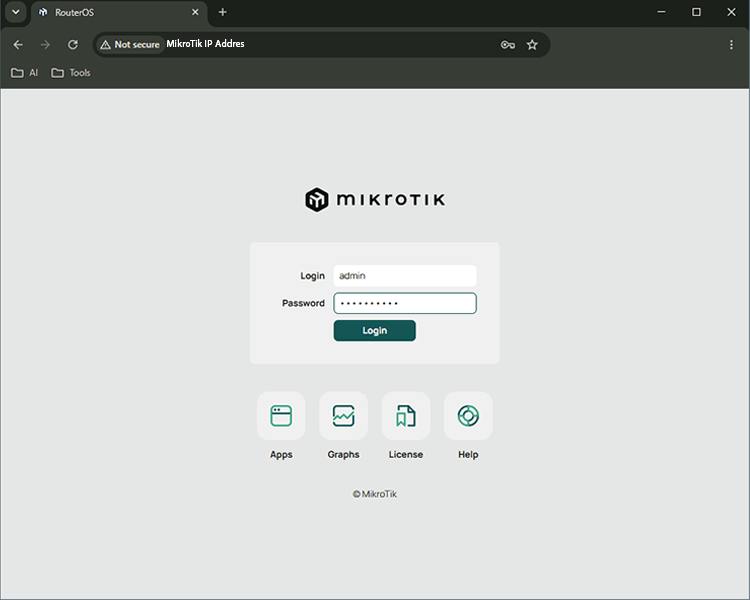
Task: Bookmark this page with star icon
Action: (532, 44)
